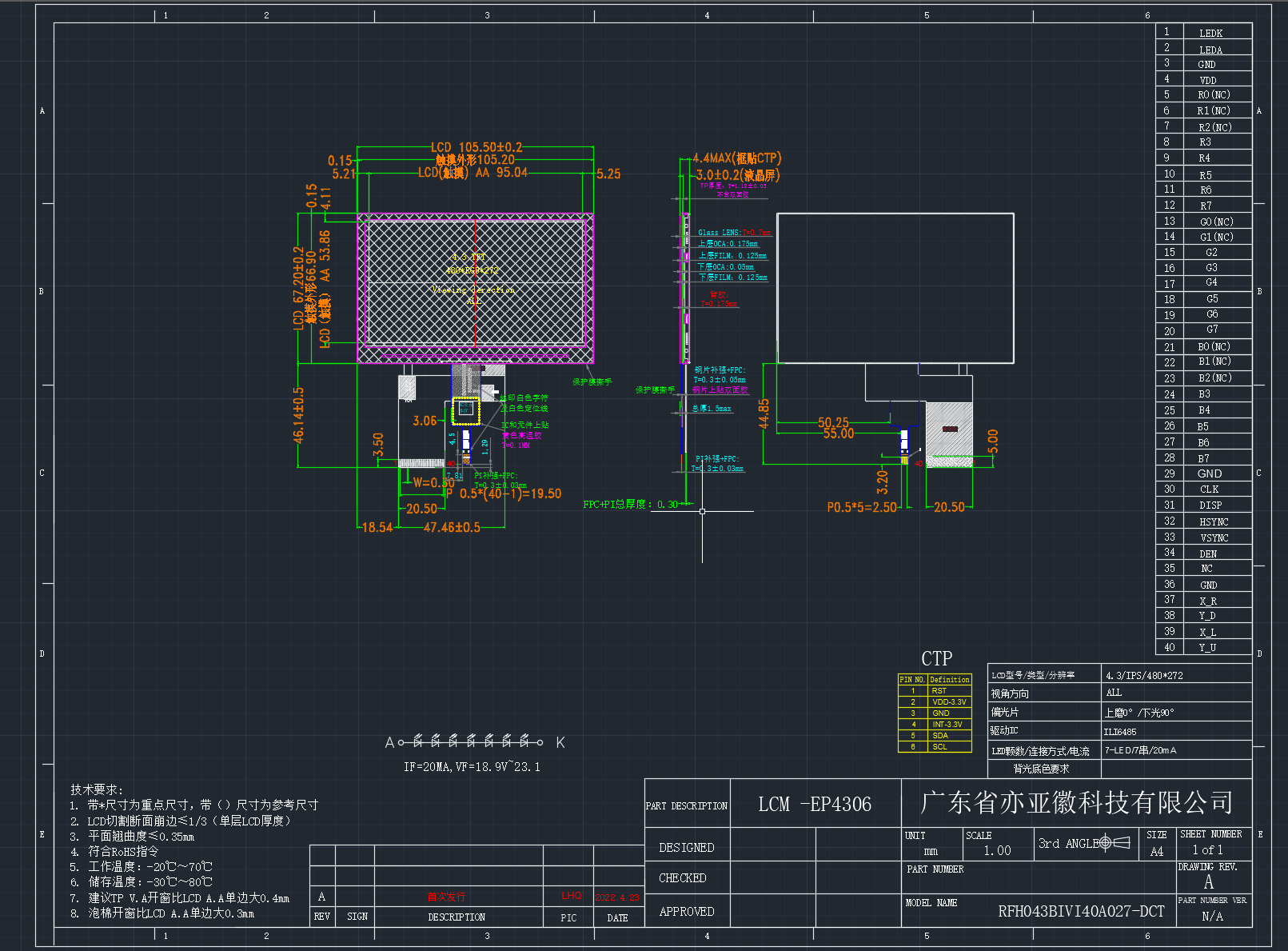The image size is (1288, 951).
Task: Click the DEN pin label at row 34
Action: tap(1208, 553)
